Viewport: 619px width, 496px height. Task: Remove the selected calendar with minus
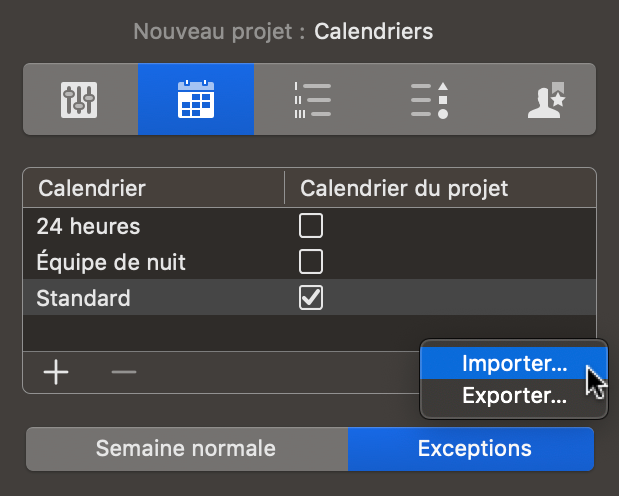click(124, 373)
